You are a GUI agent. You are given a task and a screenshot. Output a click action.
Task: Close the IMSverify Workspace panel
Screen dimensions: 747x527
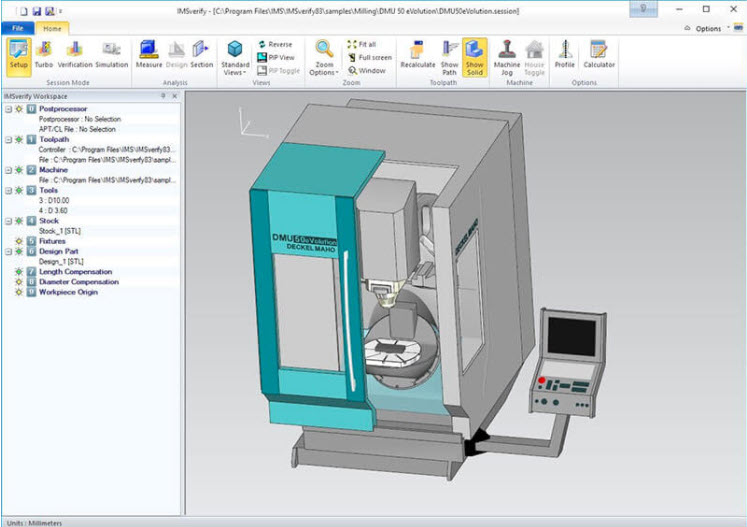tap(174, 96)
